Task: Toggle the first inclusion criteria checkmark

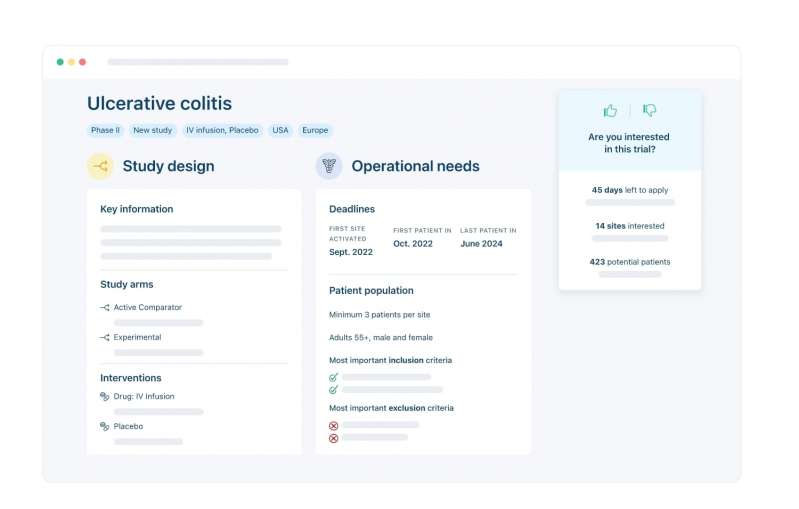Action: coord(334,377)
